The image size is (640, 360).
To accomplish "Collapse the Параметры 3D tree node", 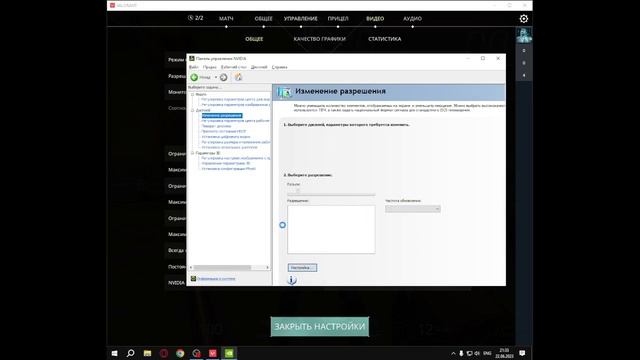I will (x=193, y=153).
